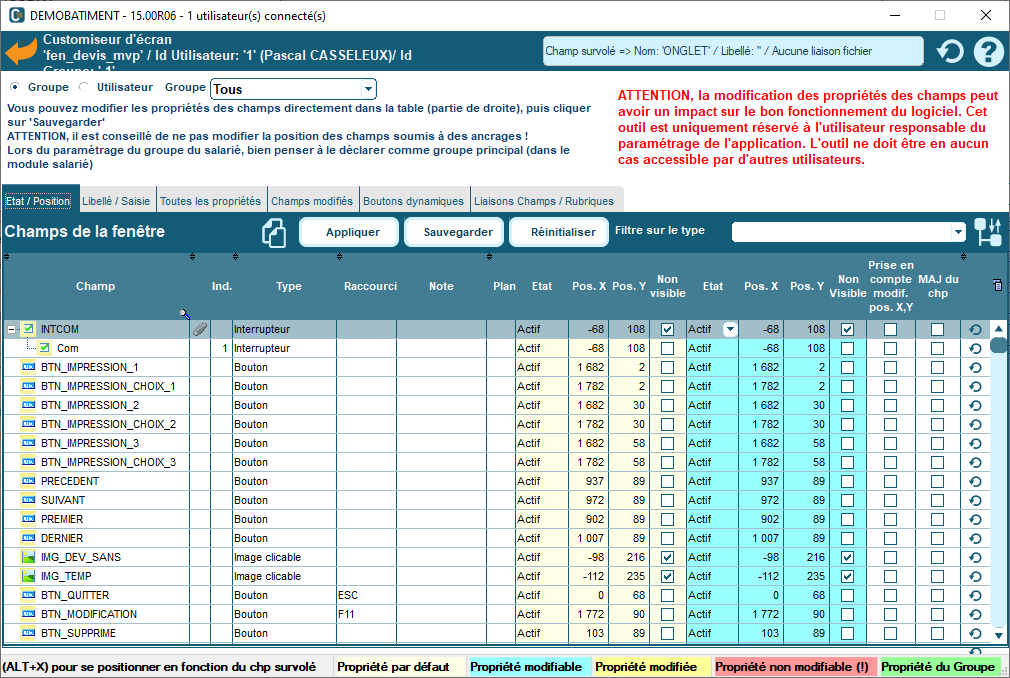
Task: Switch to the Boutons dynamiques tab
Action: coord(412,199)
